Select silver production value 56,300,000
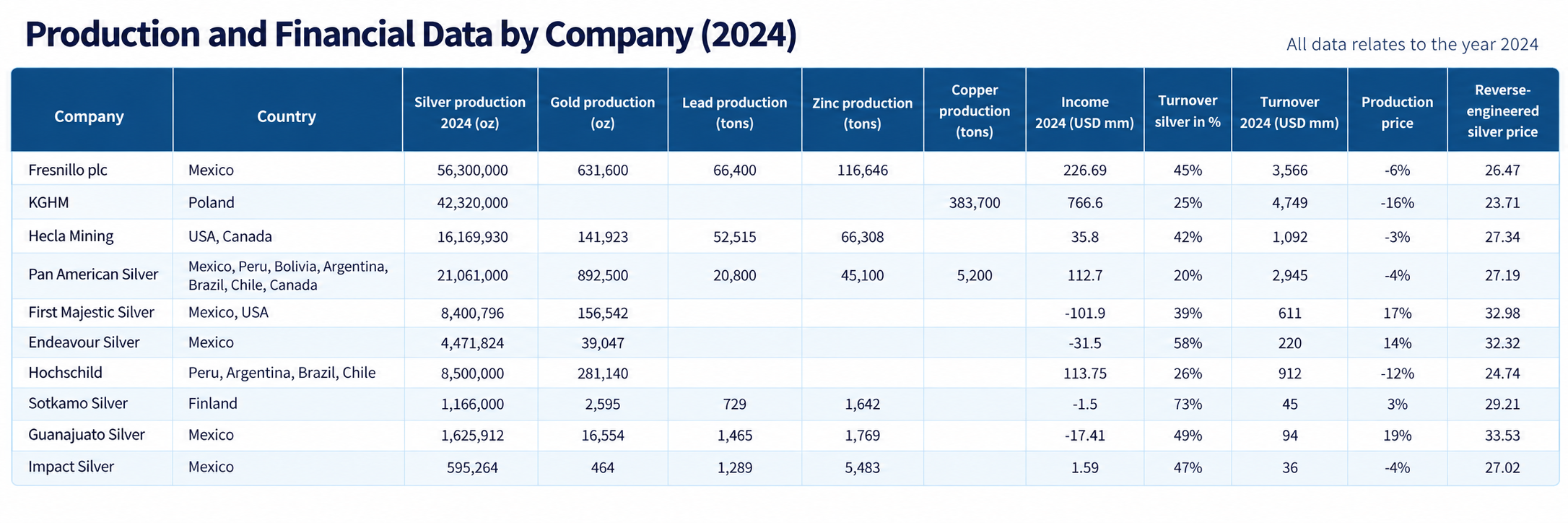Image resolution: width=1568 pixels, height=523 pixels. 473,170
